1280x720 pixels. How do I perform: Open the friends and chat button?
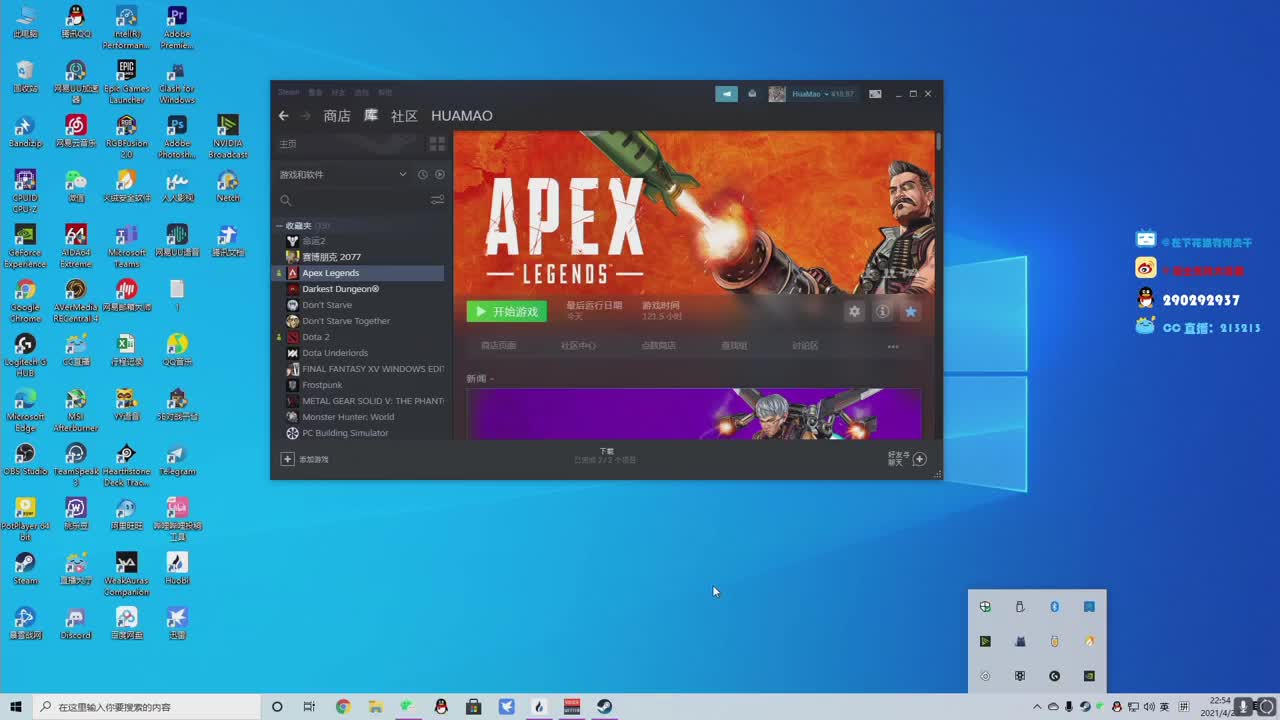(907, 459)
